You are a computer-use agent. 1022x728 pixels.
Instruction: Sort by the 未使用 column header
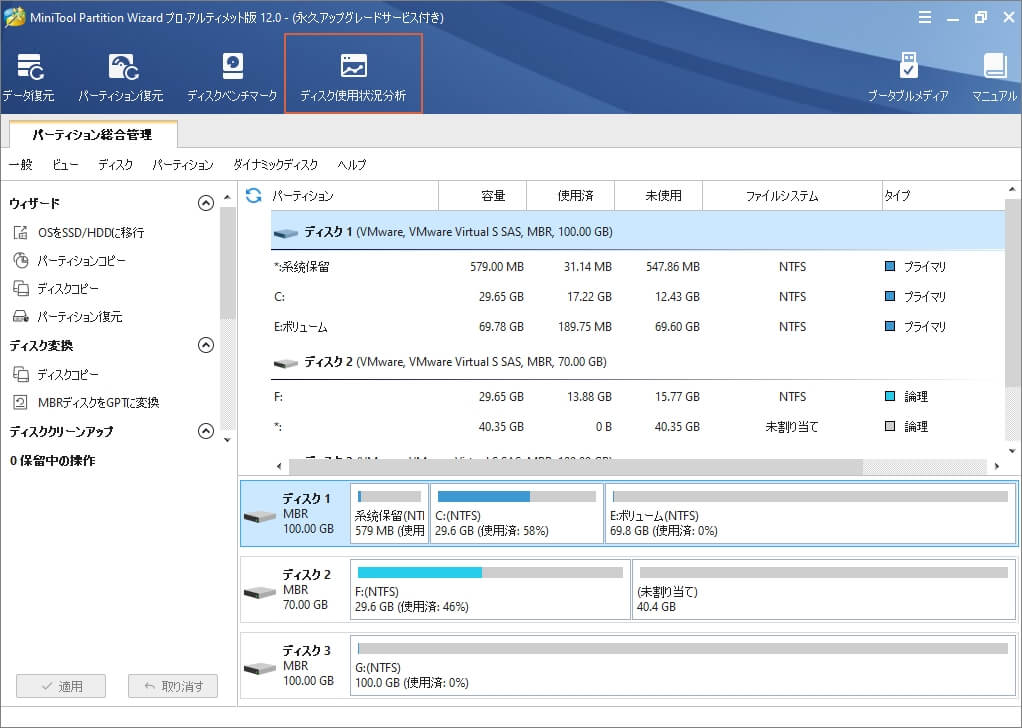click(x=658, y=196)
